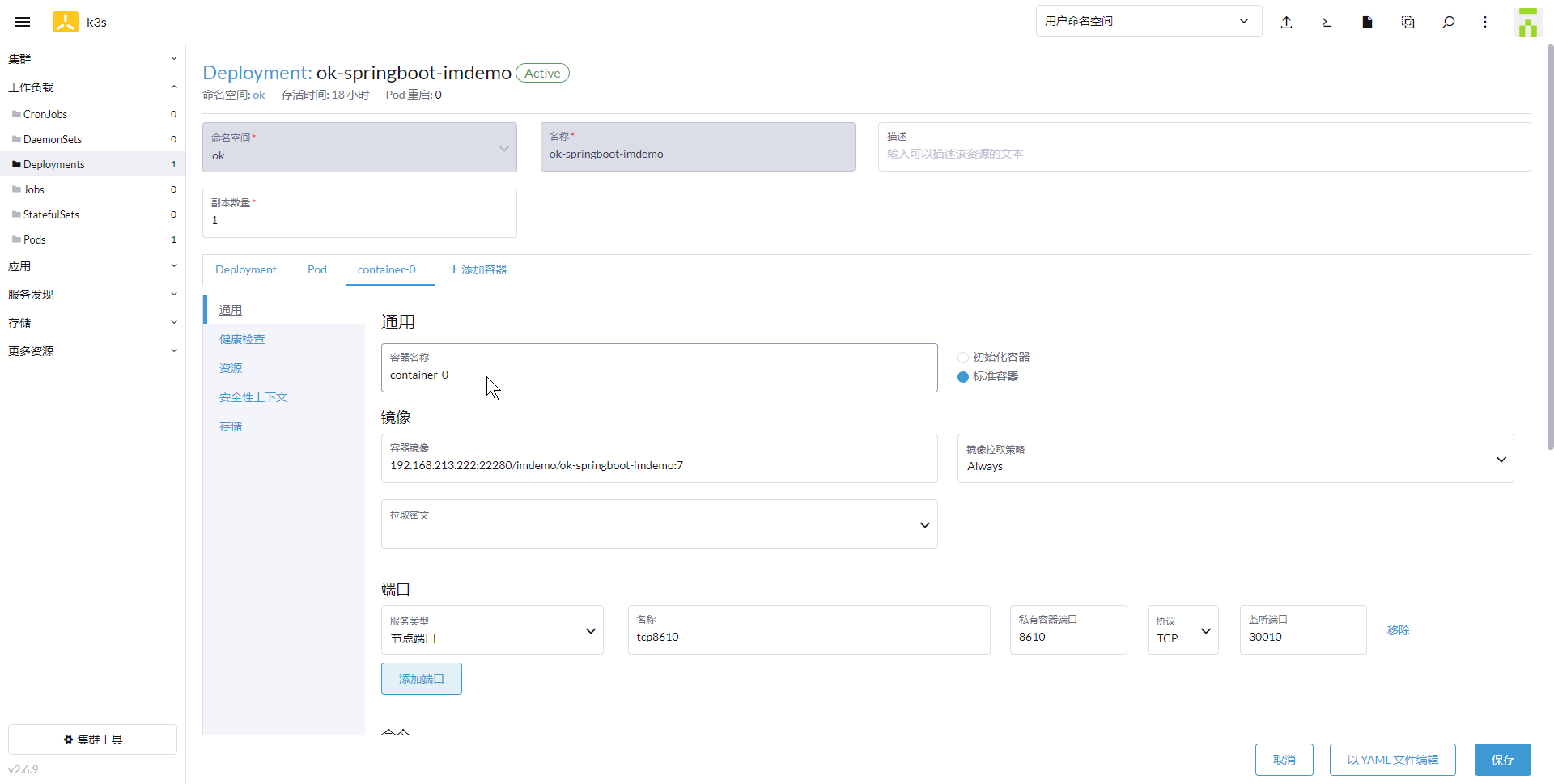
Task: Switch to the Pod tab
Action: click(x=316, y=269)
